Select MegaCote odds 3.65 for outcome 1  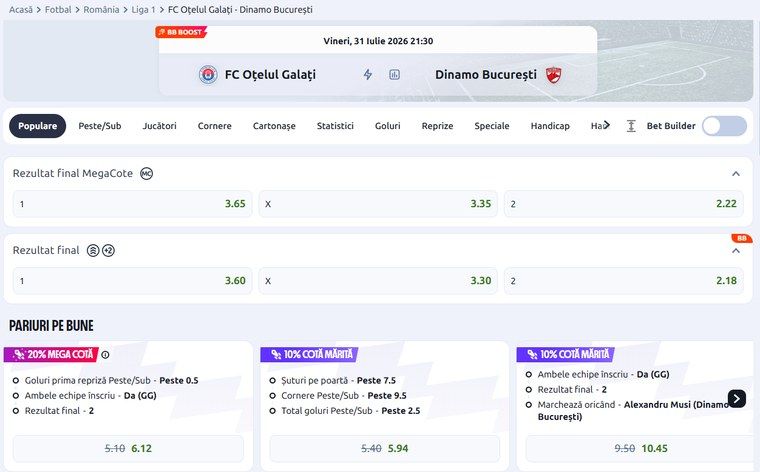[132, 204]
